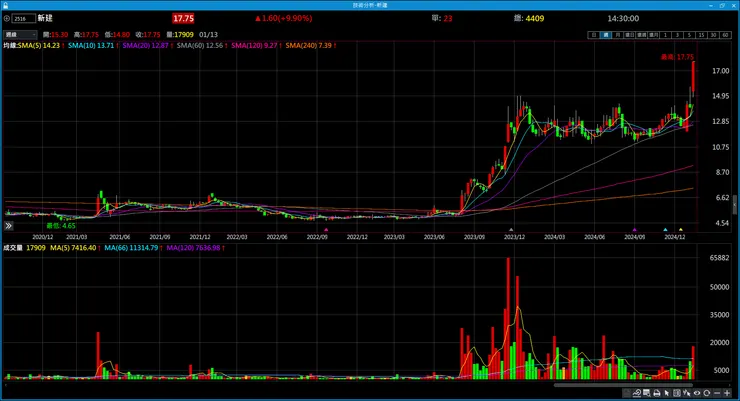Viewport: 740px width, 401px height.
Task: Click the crosshair pointer tool icon
Action: [x=687, y=393]
